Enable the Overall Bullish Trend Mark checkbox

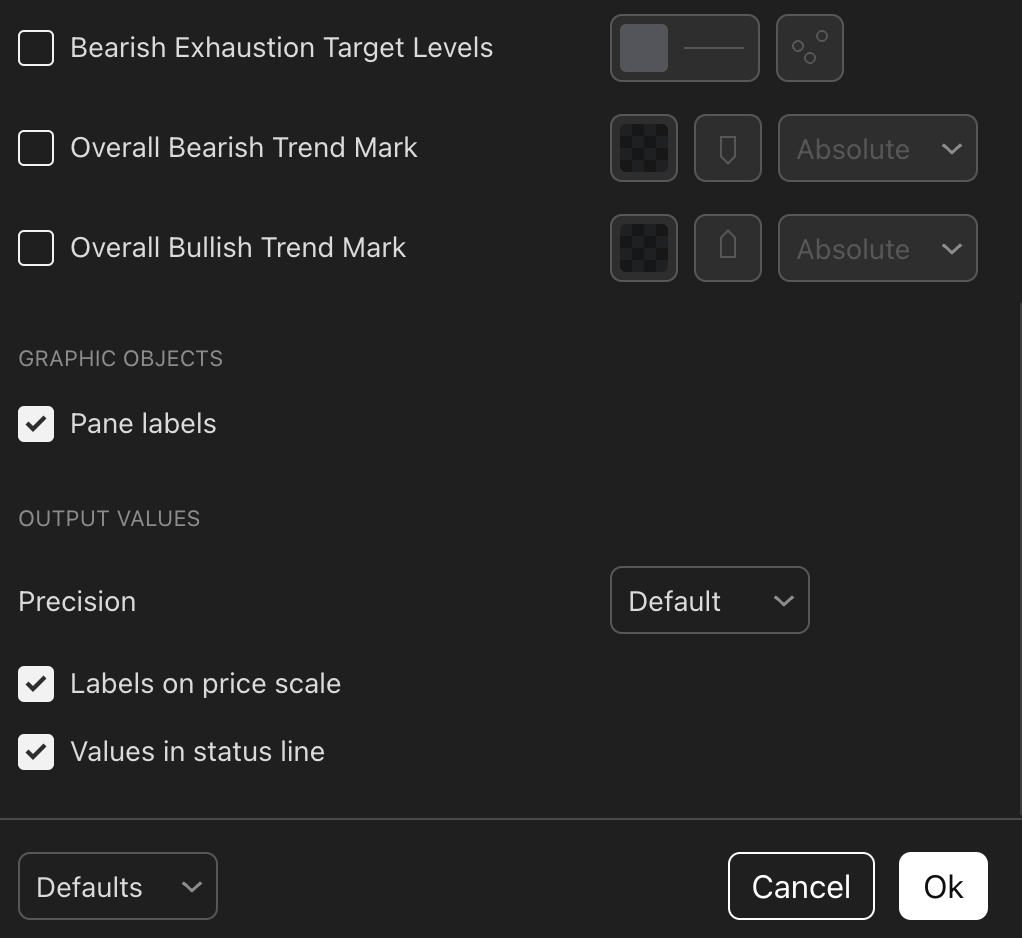point(36,248)
